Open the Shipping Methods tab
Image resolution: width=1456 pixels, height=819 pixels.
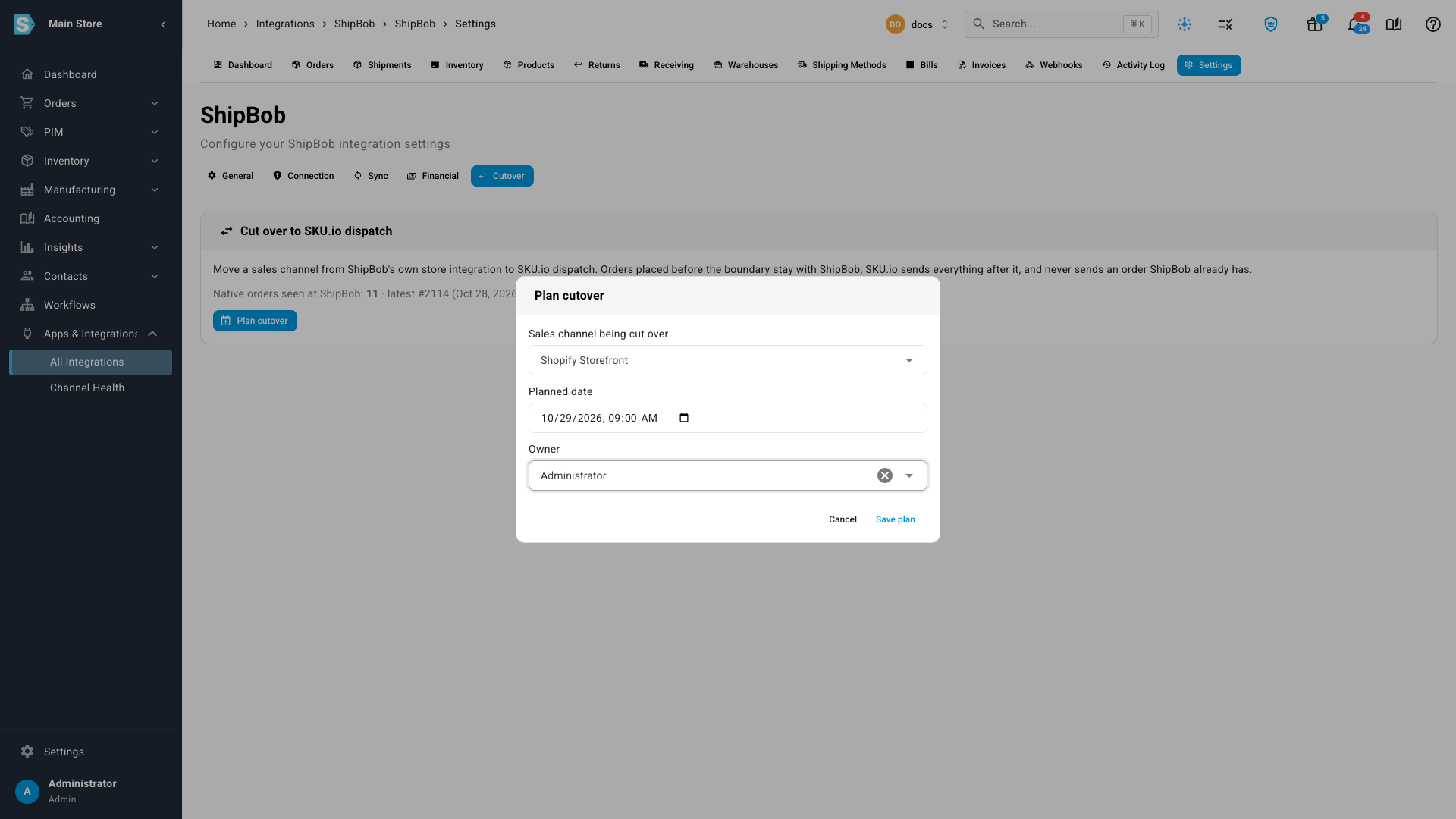(842, 65)
